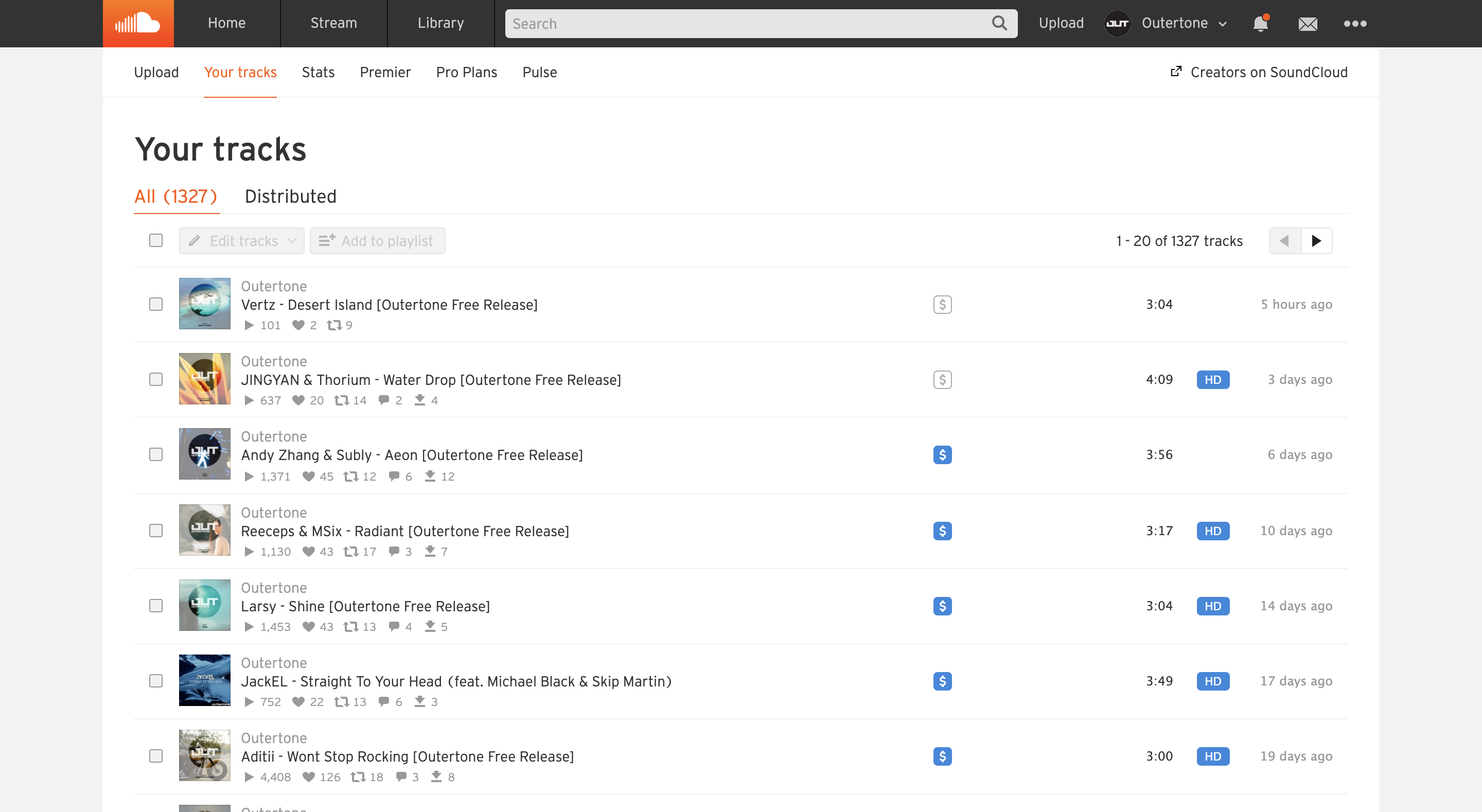Click the HD badge on Water Drop track

point(1213,379)
